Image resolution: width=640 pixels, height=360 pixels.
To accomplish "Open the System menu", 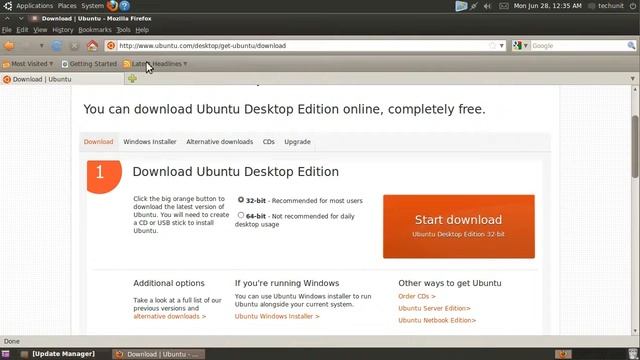I will [x=92, y=6].
